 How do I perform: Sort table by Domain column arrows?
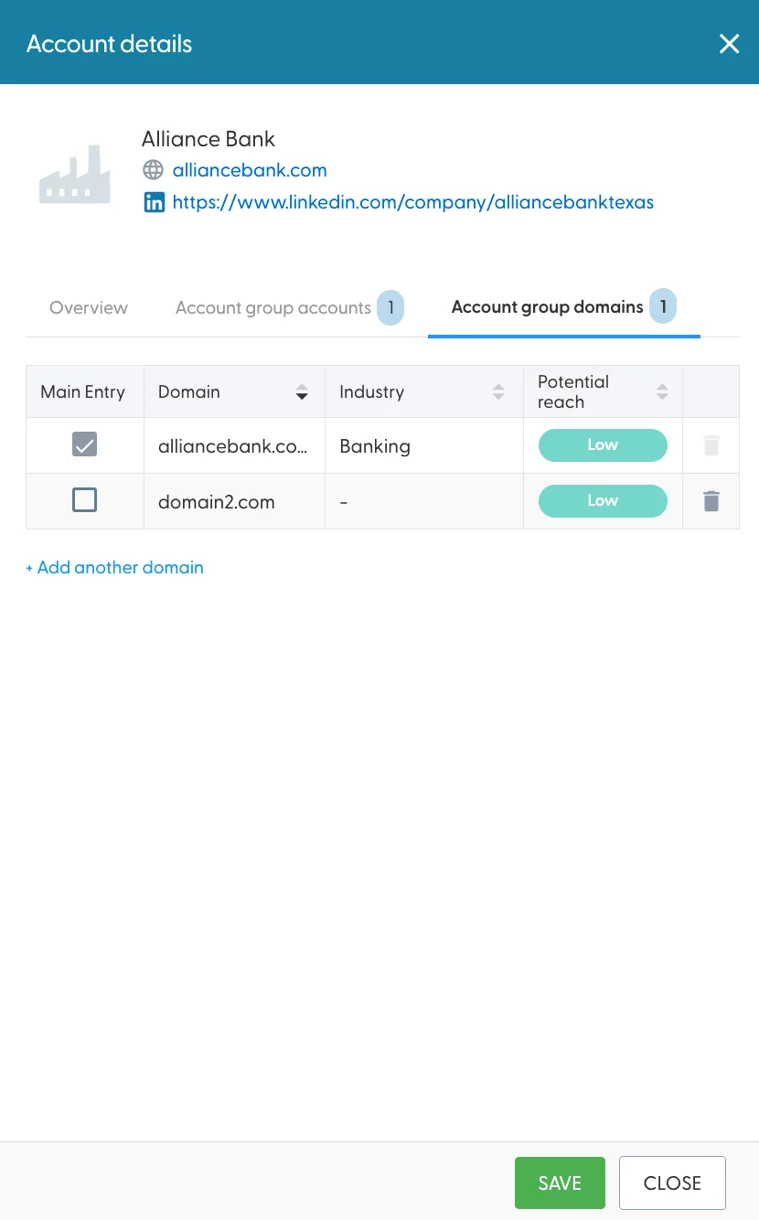(302, 392)
